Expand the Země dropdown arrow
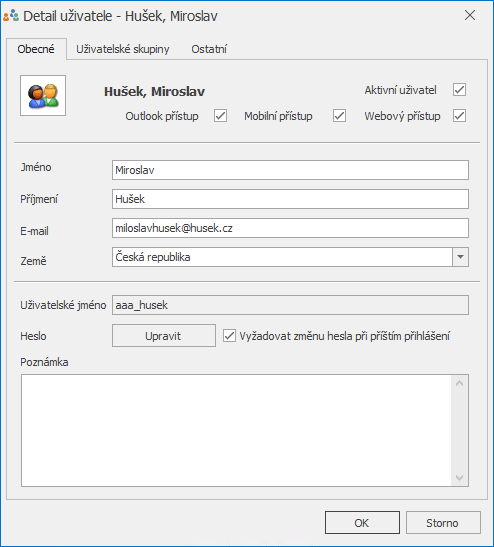The width and height of the screenshot is (494, 547). [x=461, y=257]
